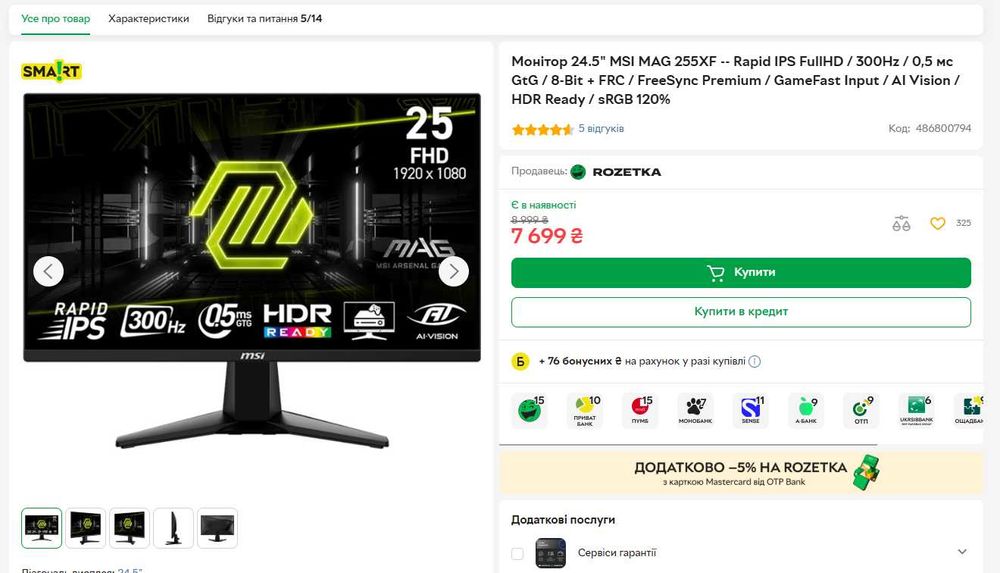Image resolution: width=1000 pixels, height=573 pixels.
Task: Click the green Купити button
Action: (741, 272)
